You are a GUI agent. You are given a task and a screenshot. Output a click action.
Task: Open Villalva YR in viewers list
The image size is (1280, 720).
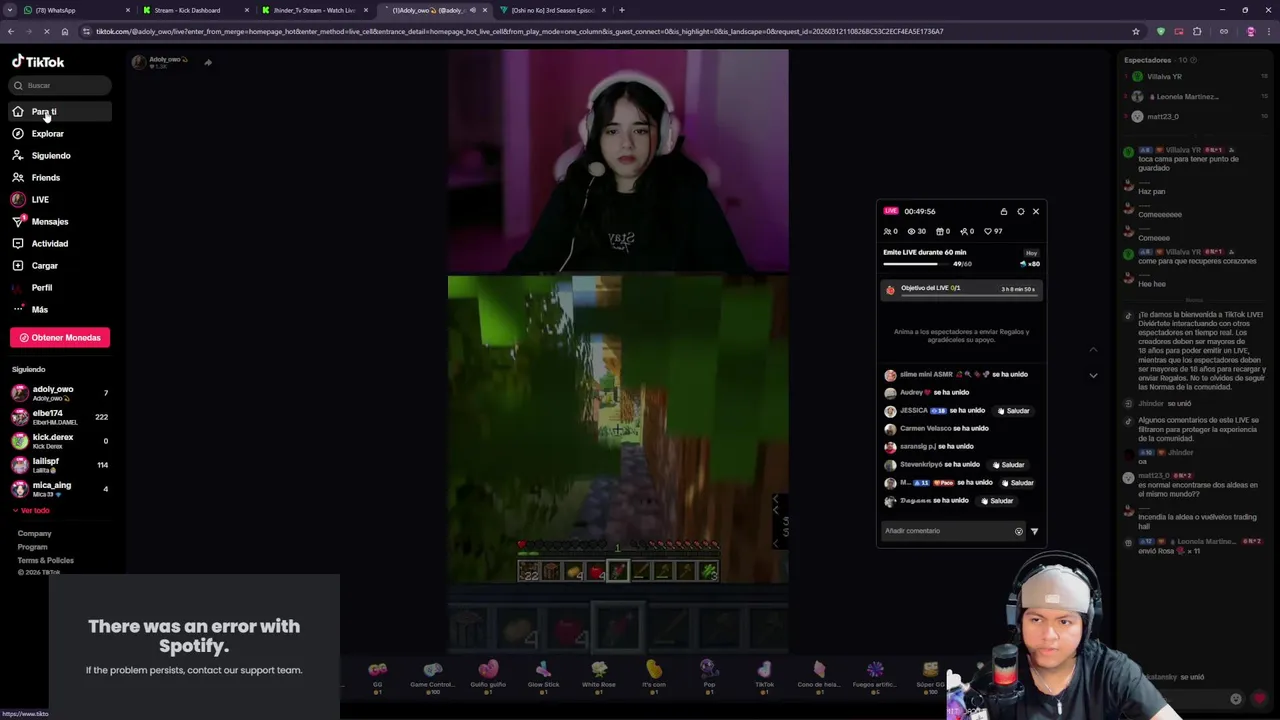(1163, 77)
